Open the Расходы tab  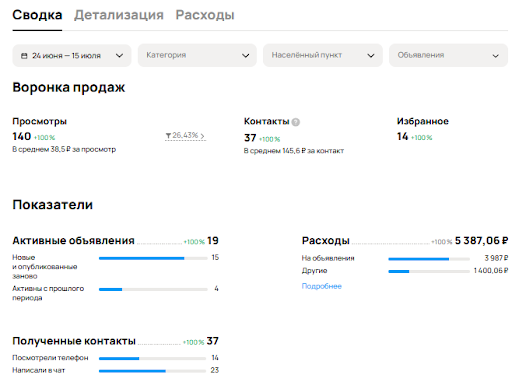[205, 15]
